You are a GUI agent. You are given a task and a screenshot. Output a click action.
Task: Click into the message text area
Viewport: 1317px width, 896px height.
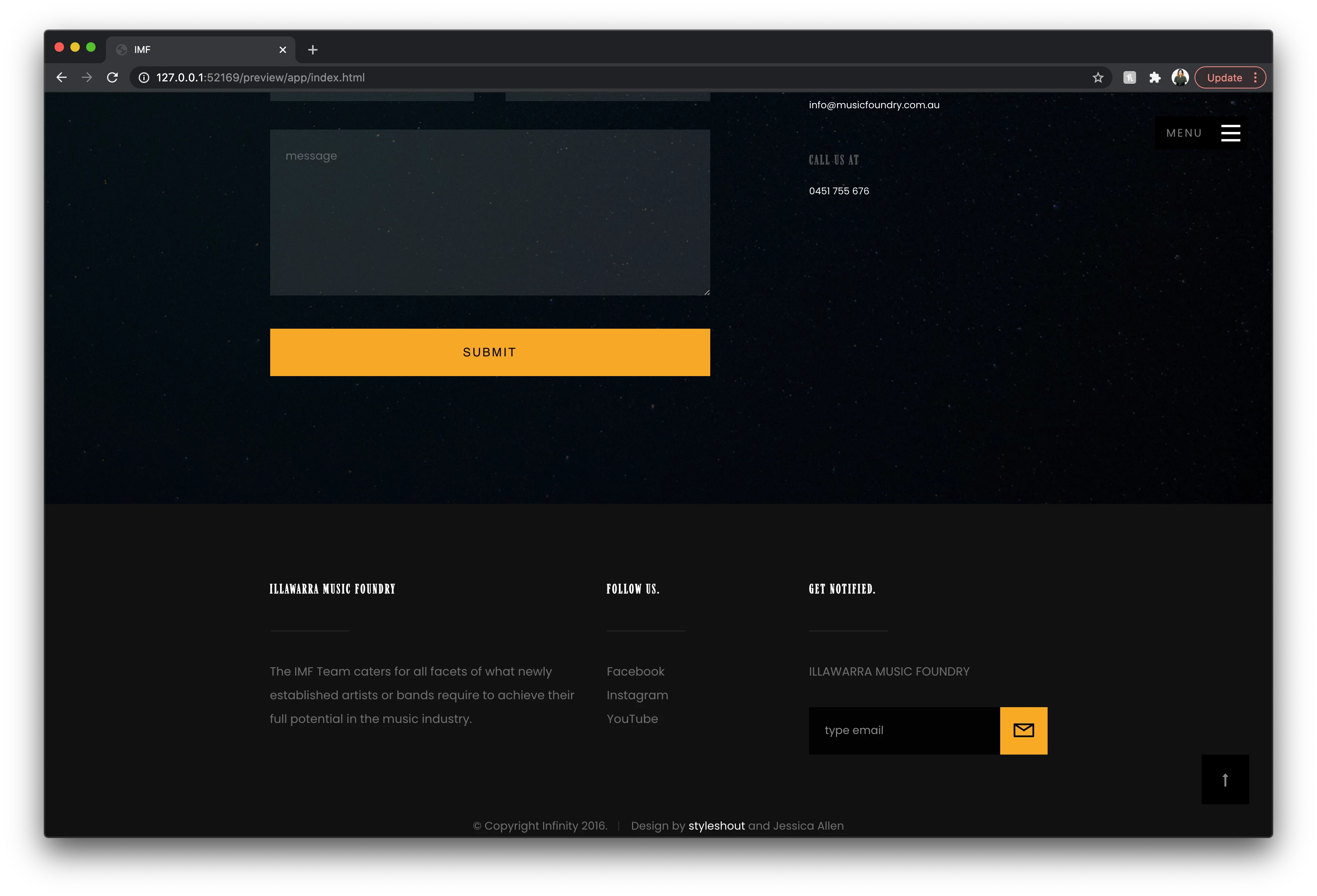(x=489, y=213)
